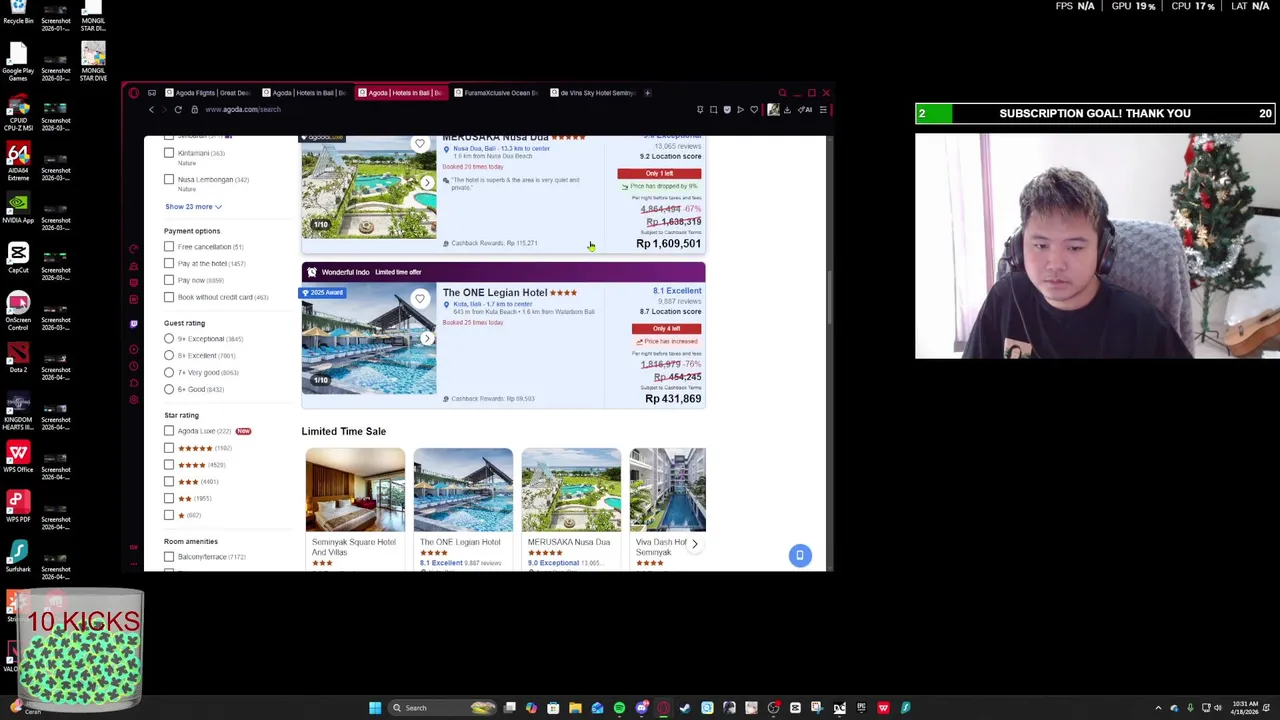1280x720 pixels.
Task: Check Agoda Luxe star rating filter
Action: click(x=169, y=431)
